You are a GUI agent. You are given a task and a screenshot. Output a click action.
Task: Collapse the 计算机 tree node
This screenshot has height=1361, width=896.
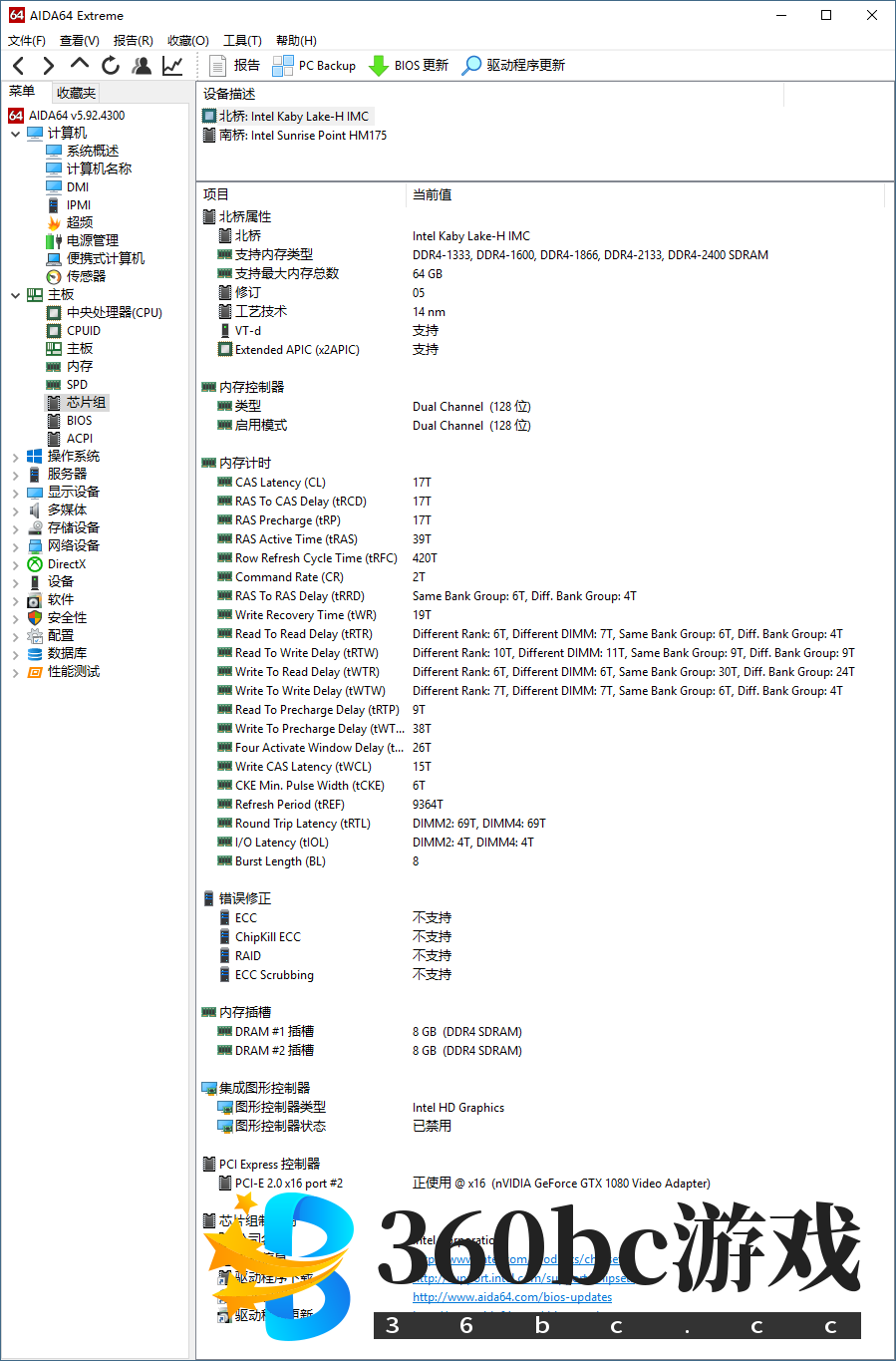(15, 134)
